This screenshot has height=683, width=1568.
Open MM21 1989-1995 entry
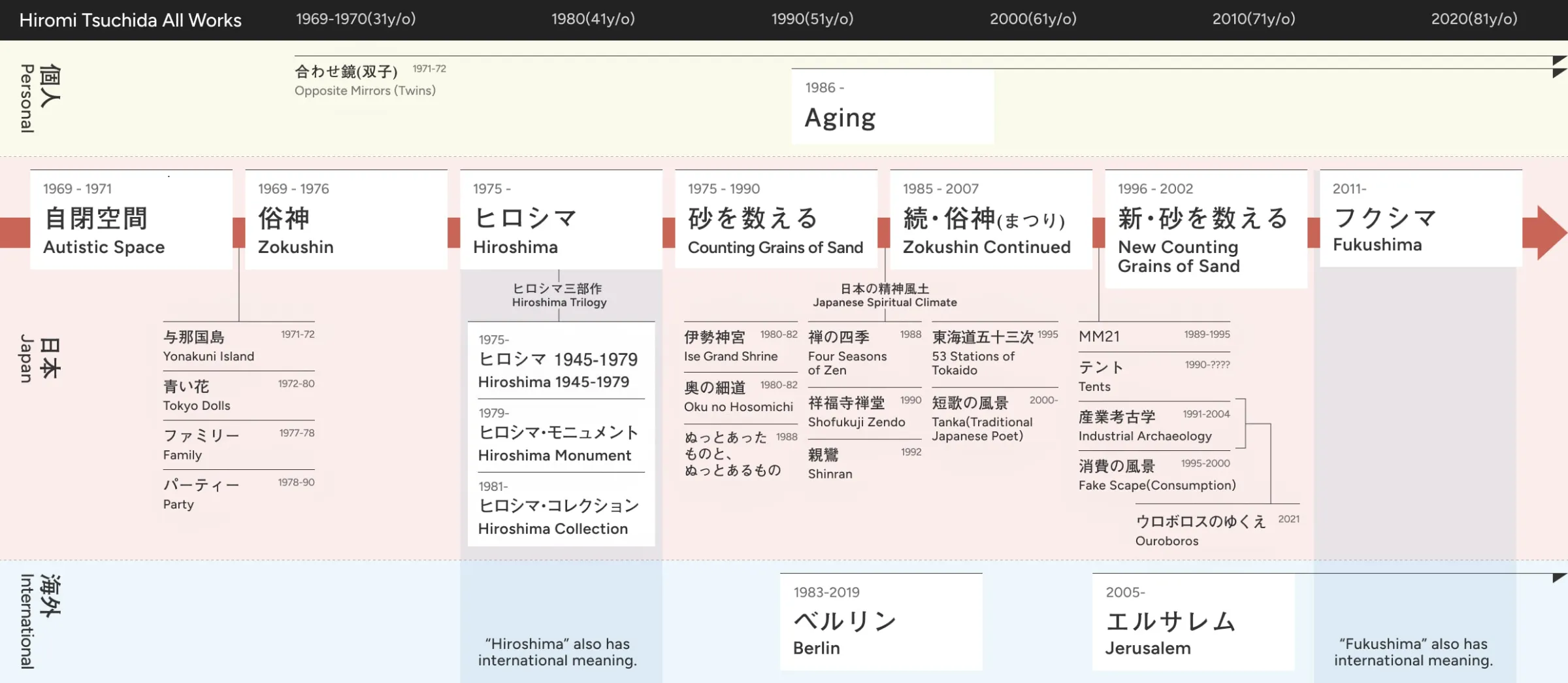1154,337
